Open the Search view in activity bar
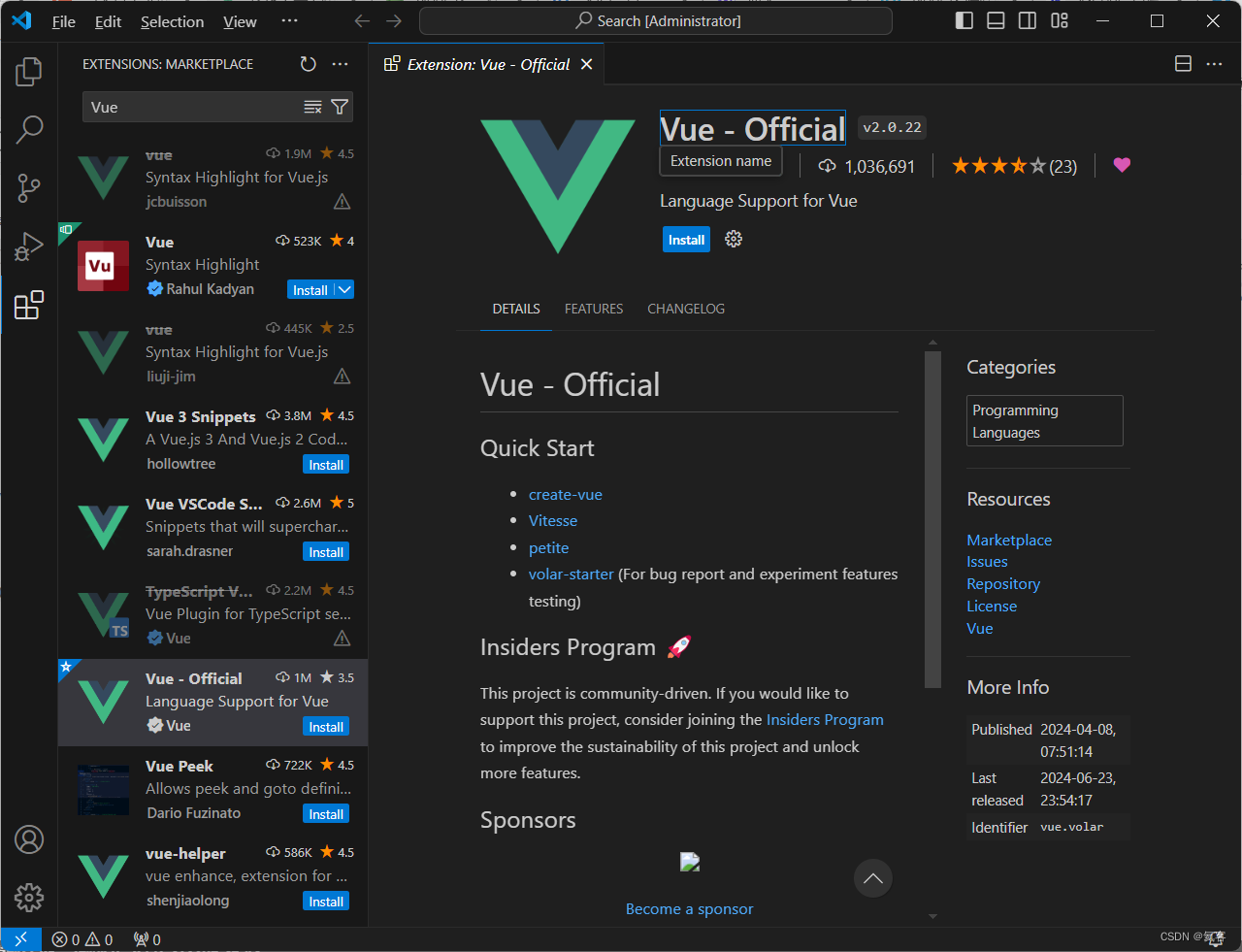The width and height of the screenshot is (1242, 952). click(x=29, y=129)
